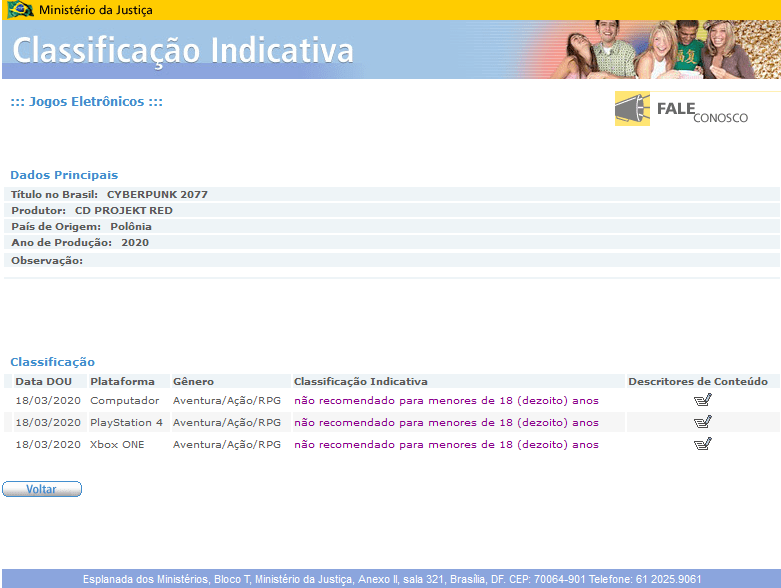781x588 pixels.
Task: Open content descriptors icon for Xbox ONE row
Action: [702, 444]
